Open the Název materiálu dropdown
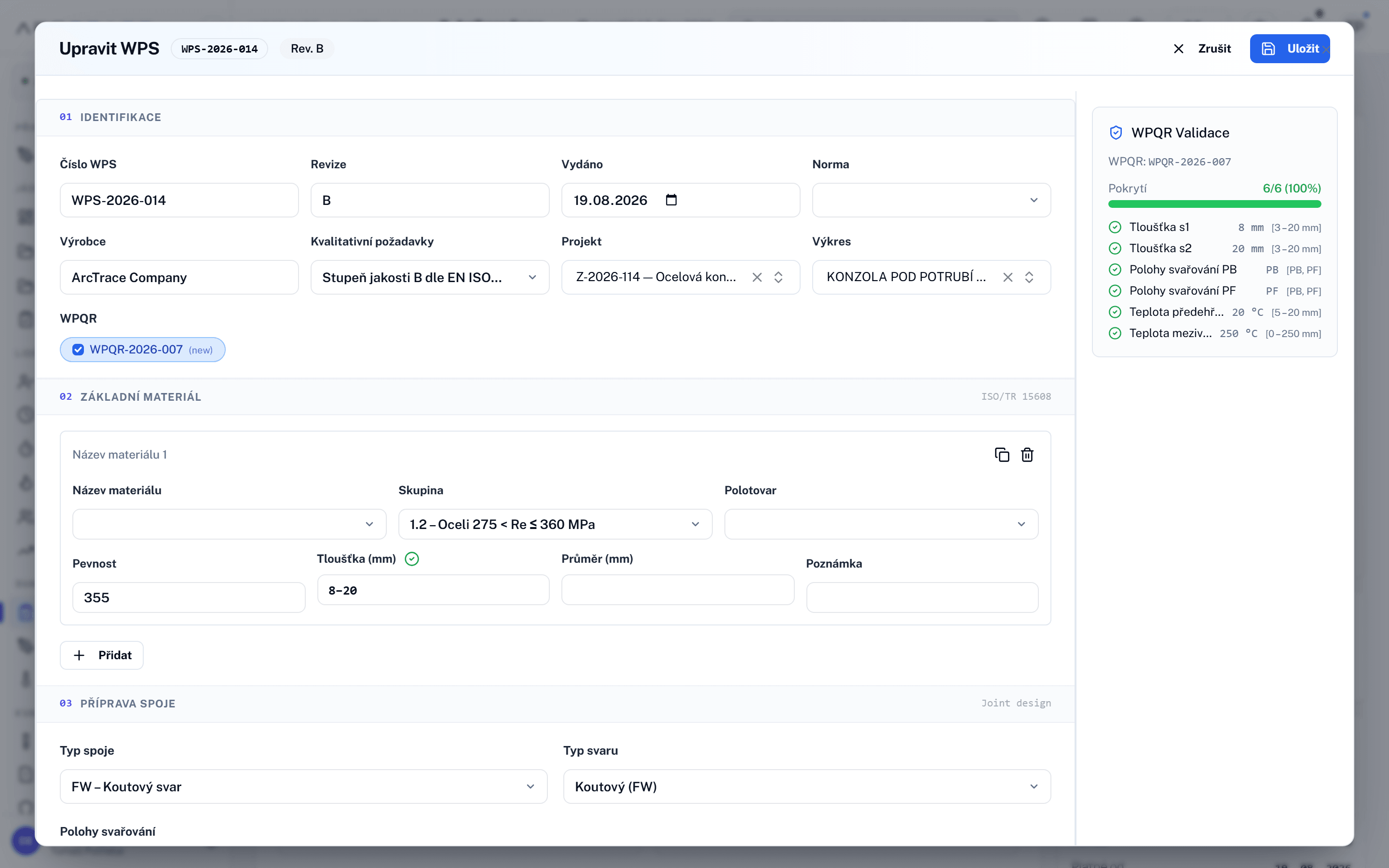This screenshot has width=1389, height=868. 229,524
